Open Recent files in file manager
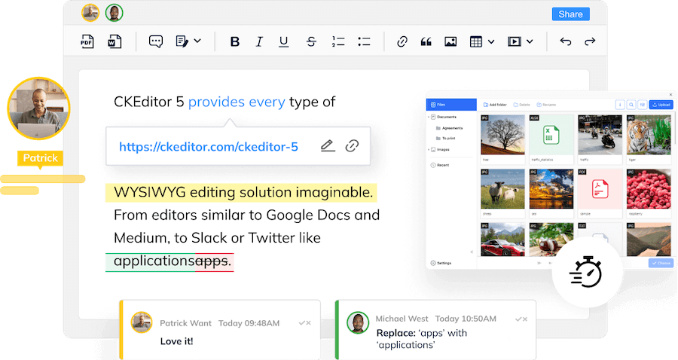Image resolution: width=678 pixels, height=360 pixels. pos(440,165)
